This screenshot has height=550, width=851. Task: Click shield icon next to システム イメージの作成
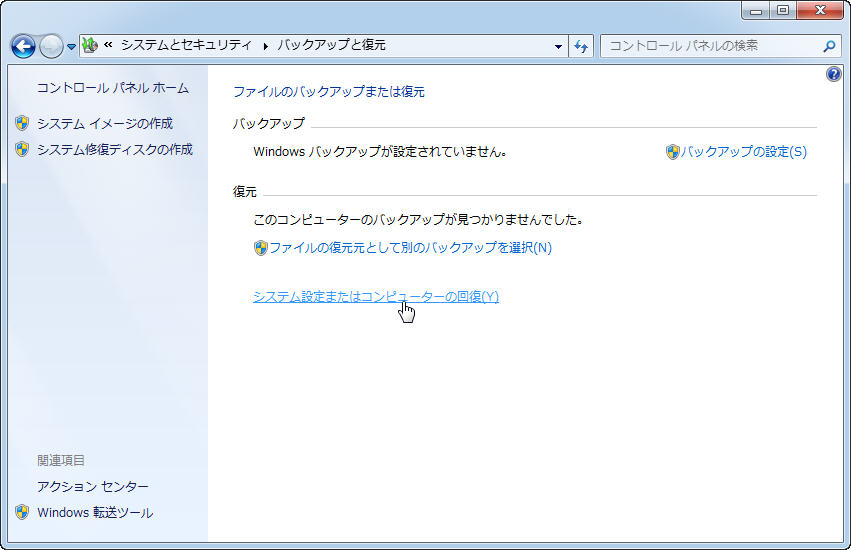click(x=22, y=123)
